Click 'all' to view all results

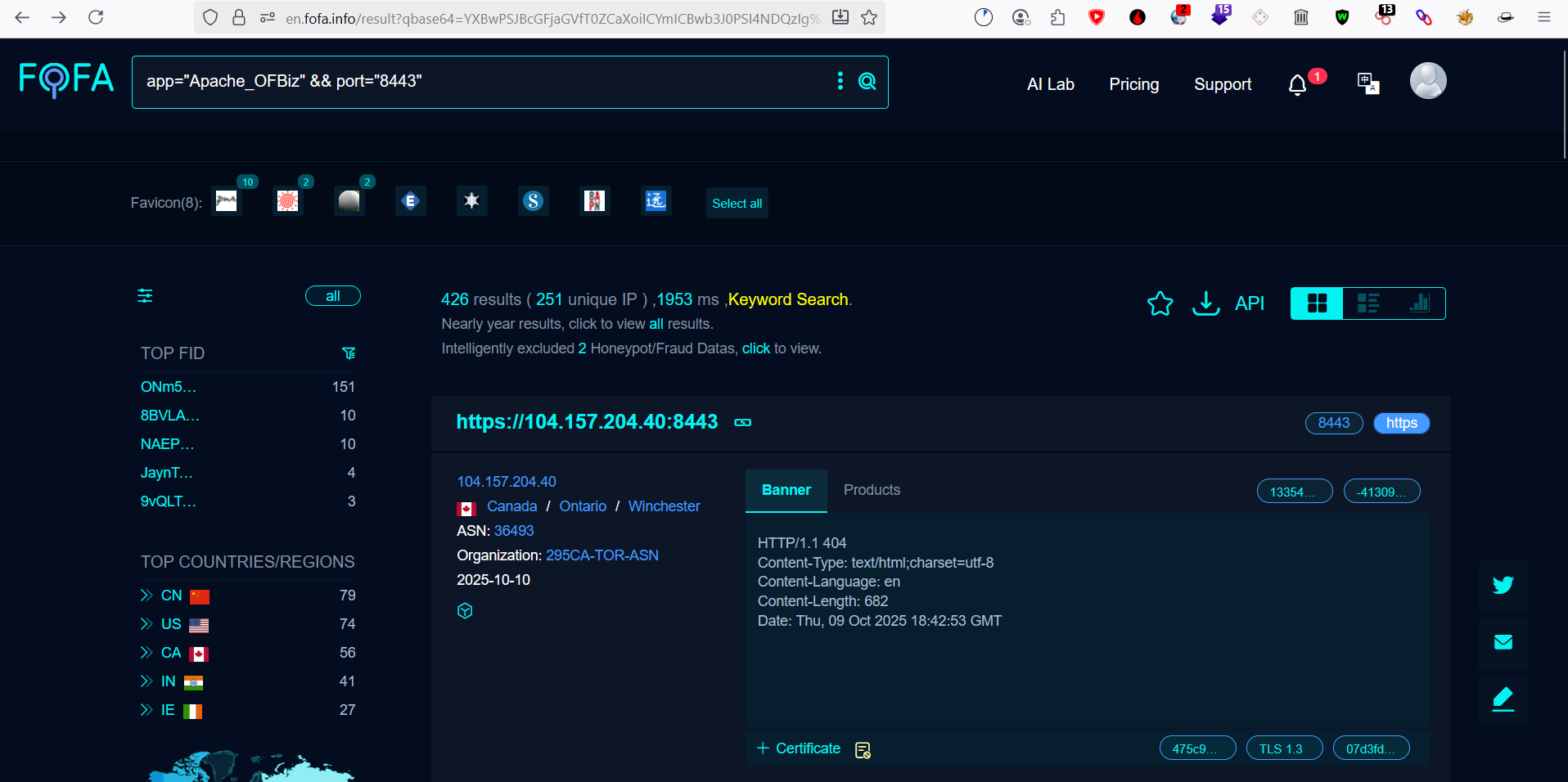656,324
